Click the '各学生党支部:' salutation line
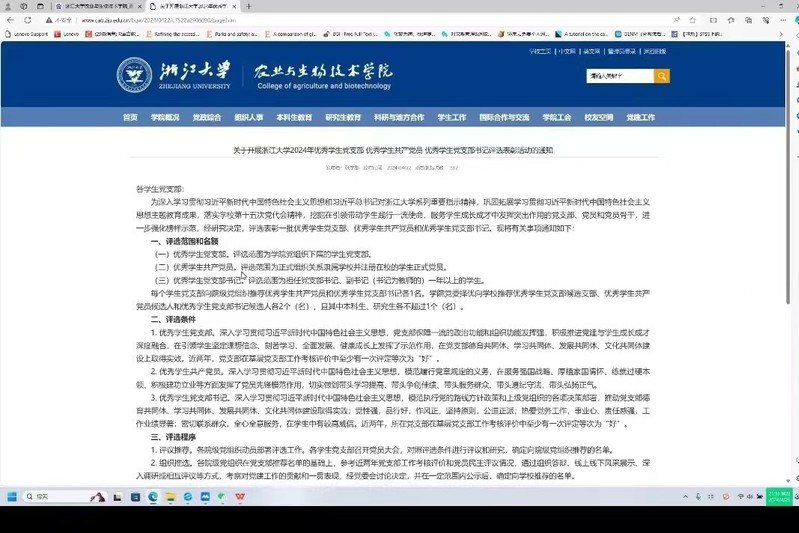The image size is (799, 533). point(160,189)
